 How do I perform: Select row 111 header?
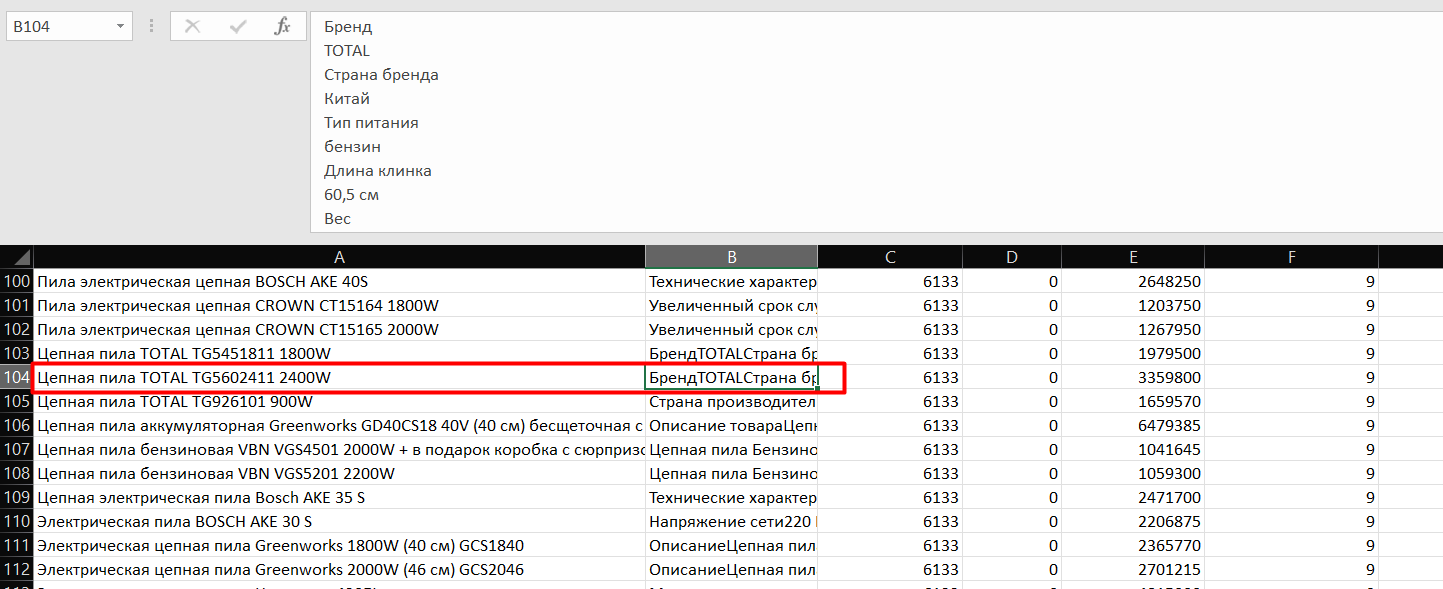point(17,545)
